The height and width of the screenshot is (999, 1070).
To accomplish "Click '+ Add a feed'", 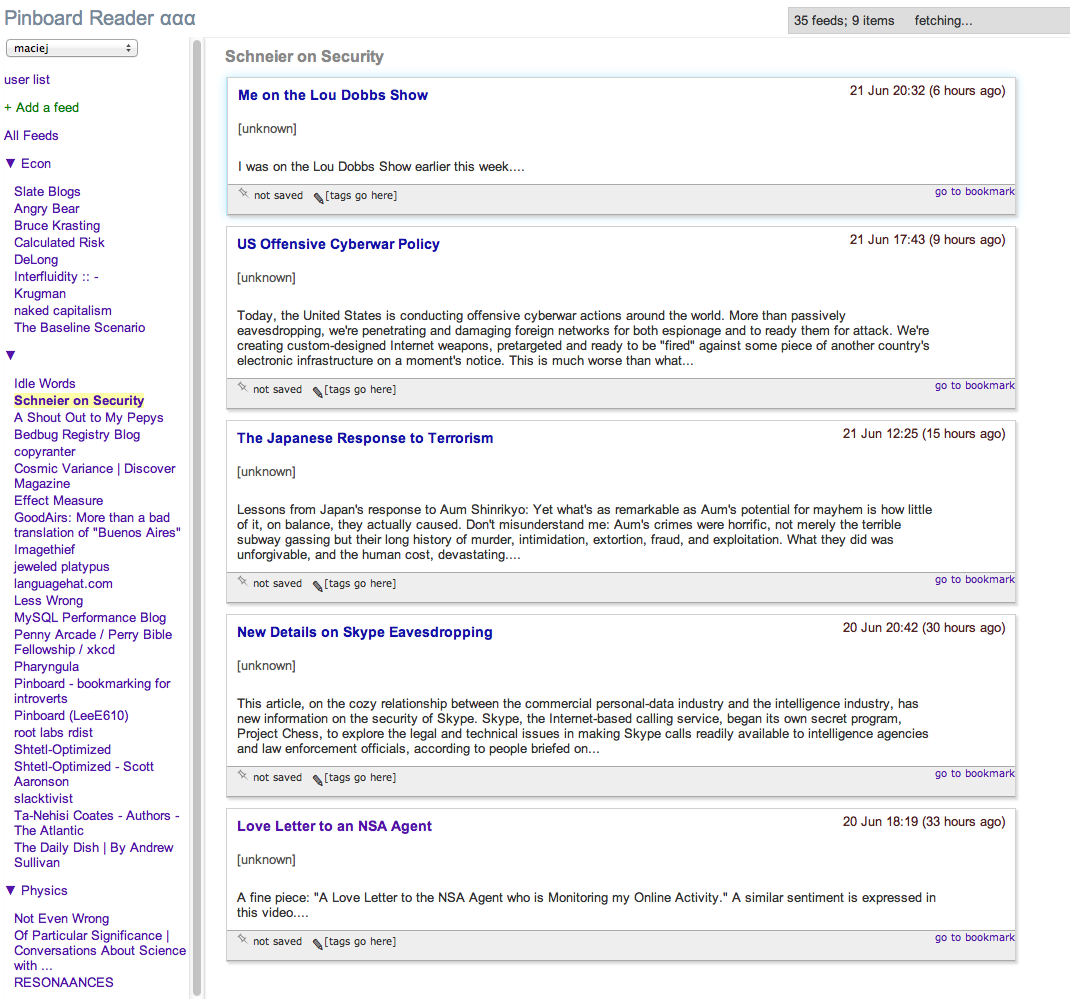I will [x=42, y=107].
